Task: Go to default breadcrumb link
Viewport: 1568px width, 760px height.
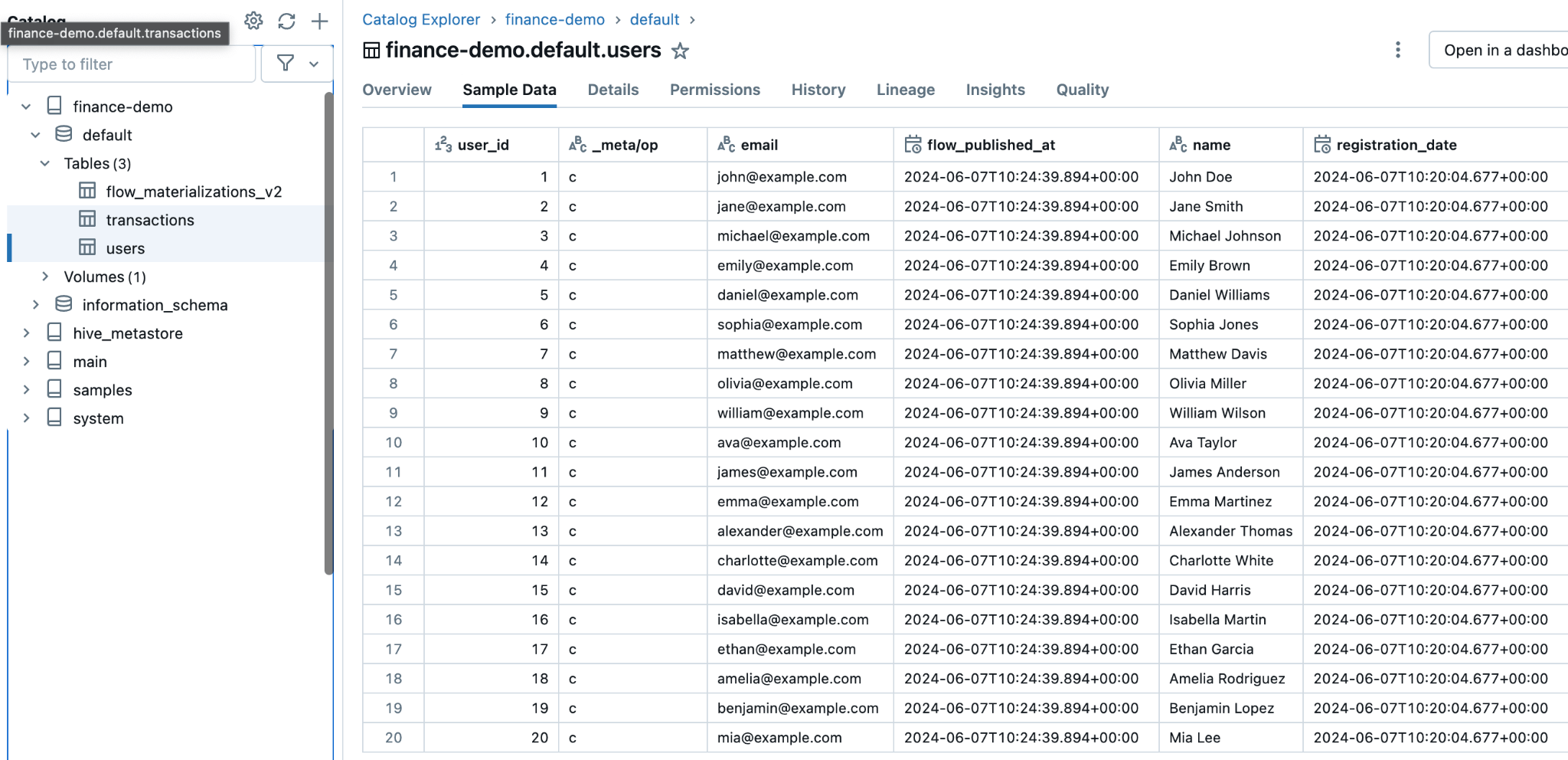Action: coord(655,20)
